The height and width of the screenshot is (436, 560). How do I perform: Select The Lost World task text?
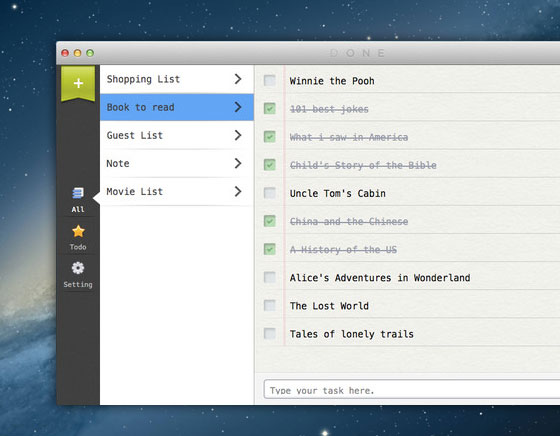click(329, 306)
